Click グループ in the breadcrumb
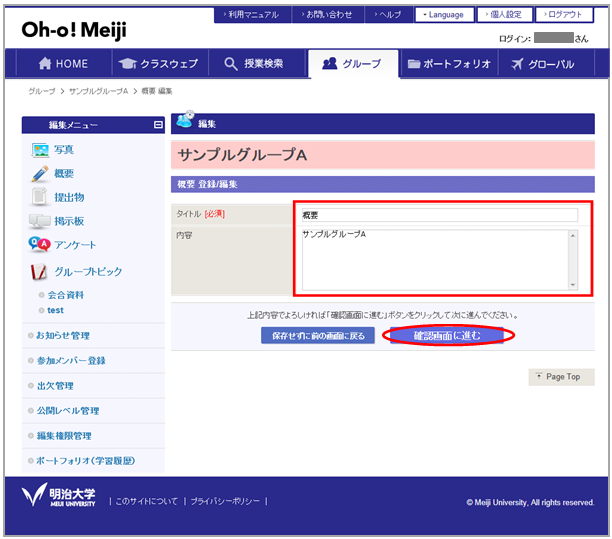This screenshot has width=612, height=539. 41,91
